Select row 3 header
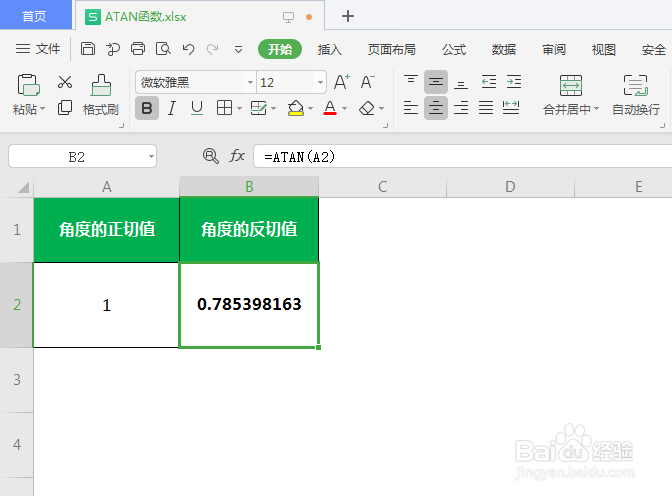 (x=17, y=380)
